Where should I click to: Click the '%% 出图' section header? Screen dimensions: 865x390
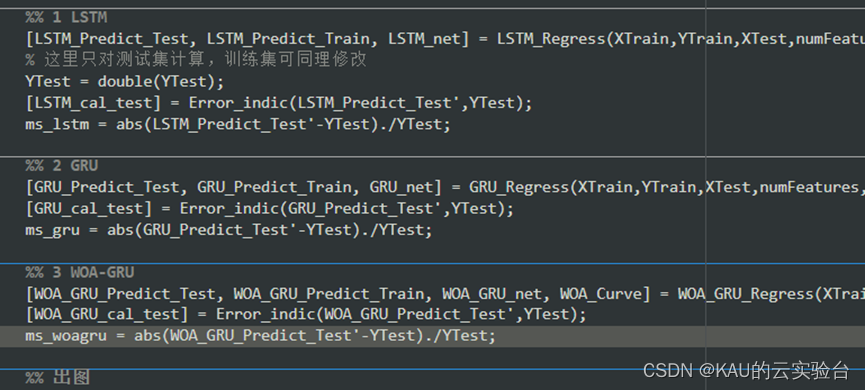coord(57,378)
